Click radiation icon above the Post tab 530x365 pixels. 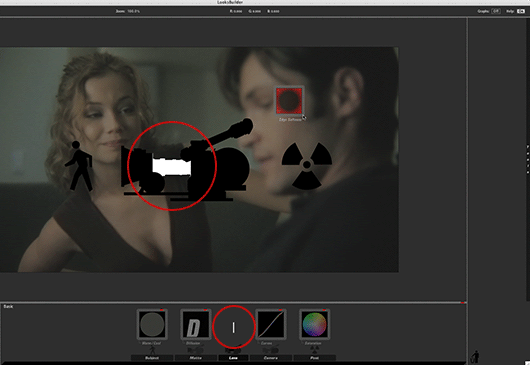315,350
